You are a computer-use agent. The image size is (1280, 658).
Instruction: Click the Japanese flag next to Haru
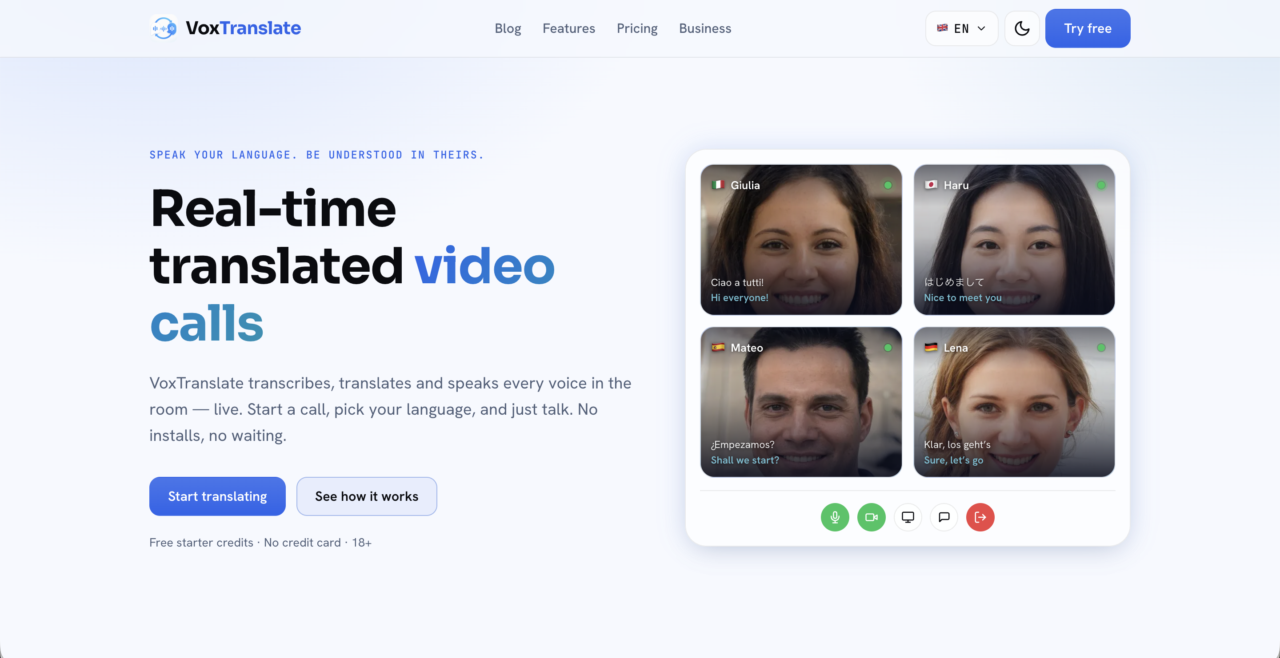931,185
